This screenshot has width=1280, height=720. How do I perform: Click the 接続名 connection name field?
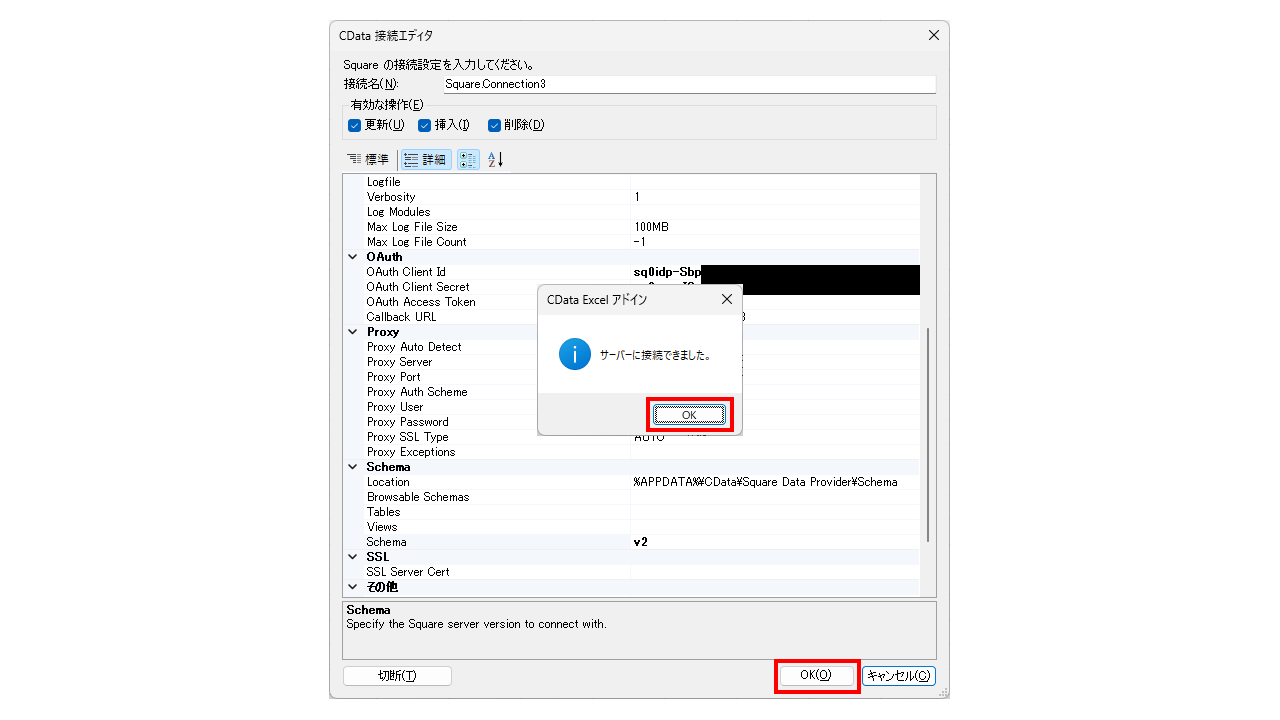pos(689,85)
